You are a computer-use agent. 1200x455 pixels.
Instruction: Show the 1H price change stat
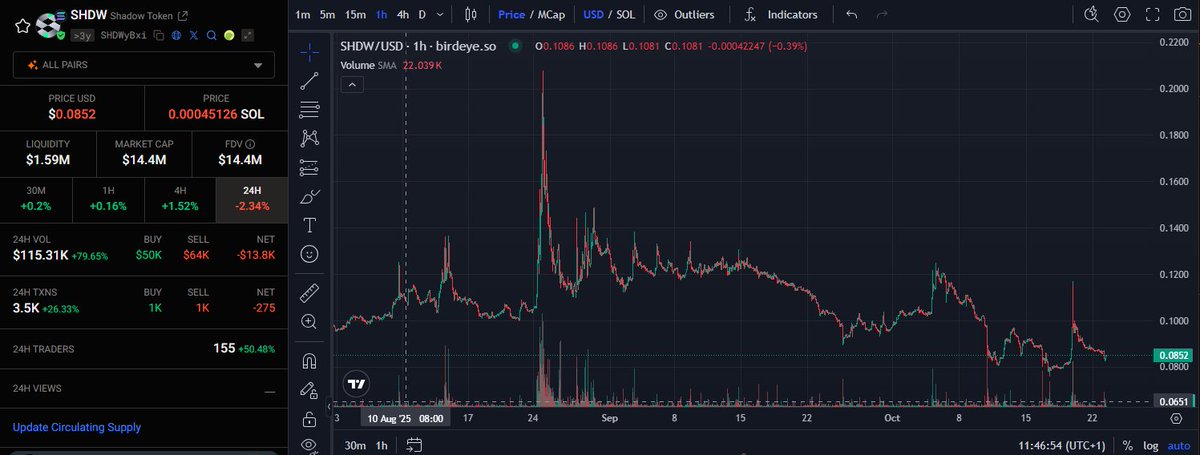[108, 200]
